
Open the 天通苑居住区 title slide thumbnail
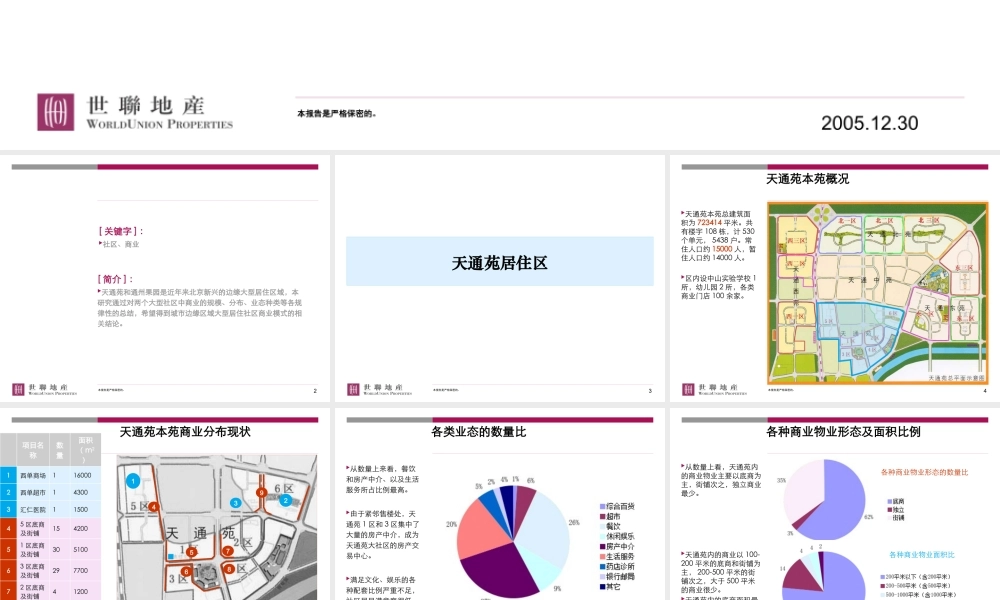point(499,278)
